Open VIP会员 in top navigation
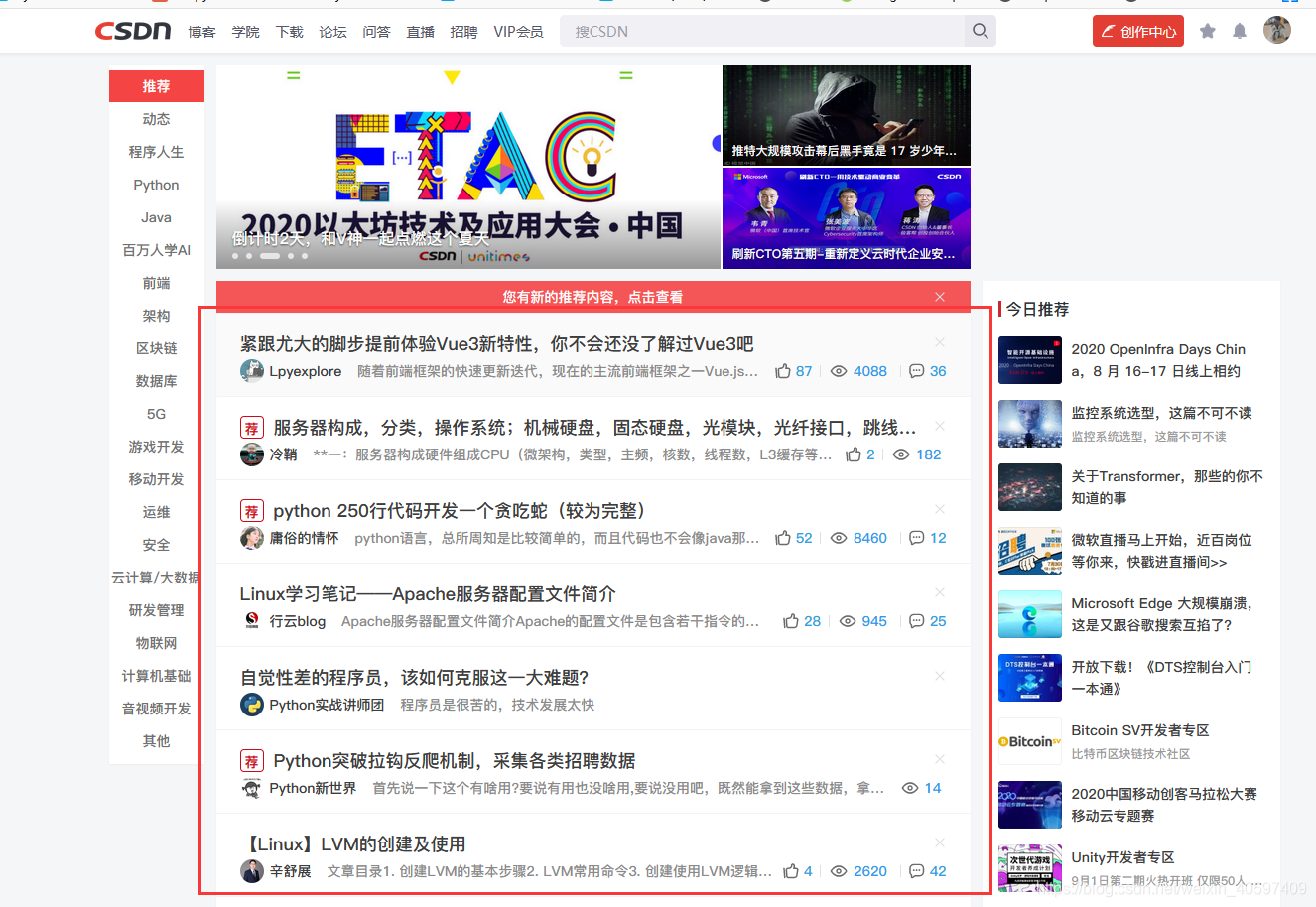 (518, 32)
